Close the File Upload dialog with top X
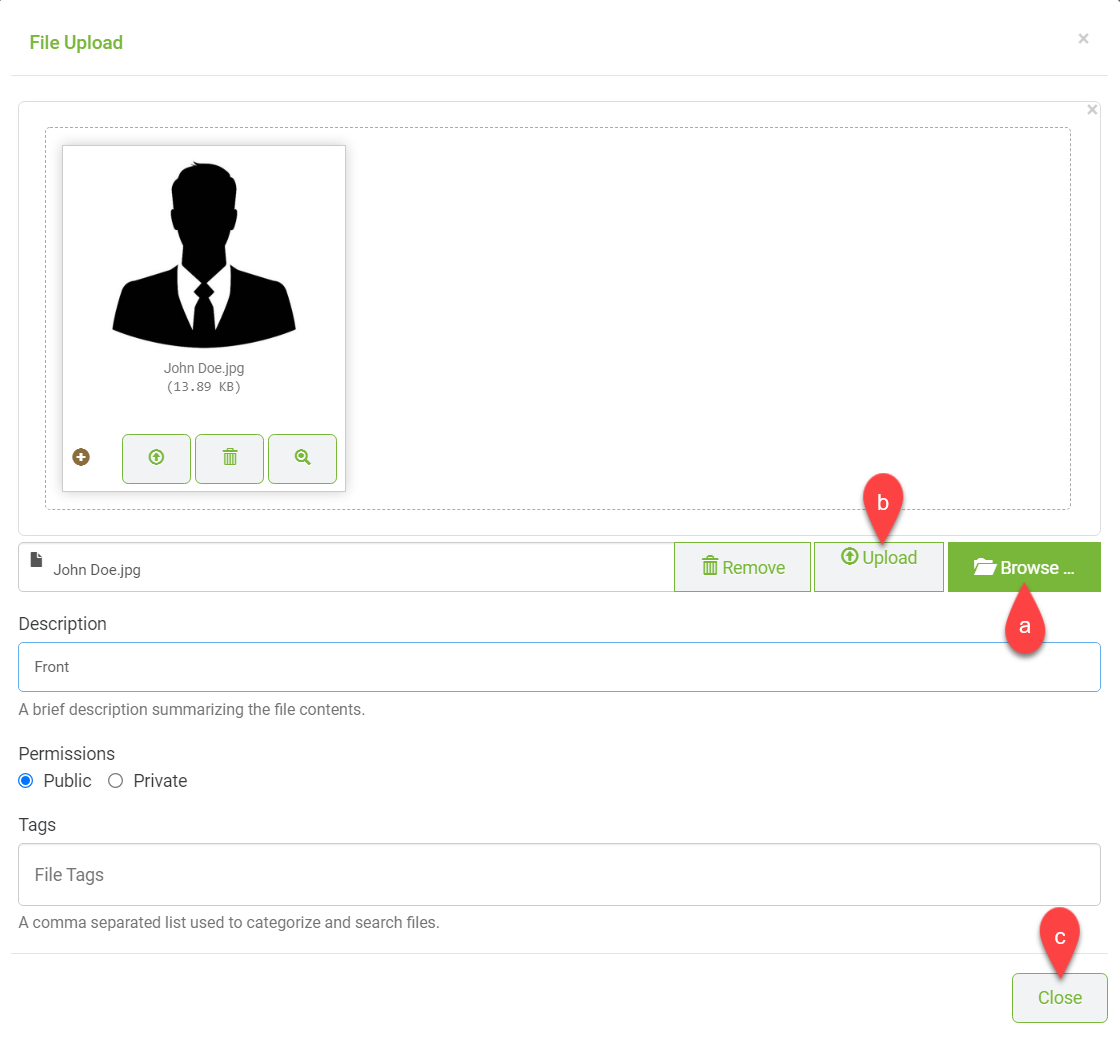 click(1084, 39)
